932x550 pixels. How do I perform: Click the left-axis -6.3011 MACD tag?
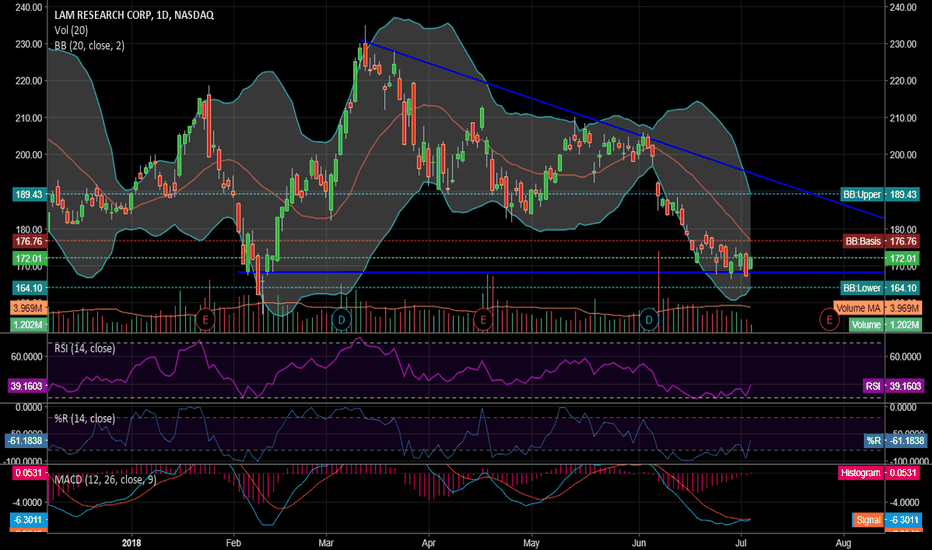29,520
